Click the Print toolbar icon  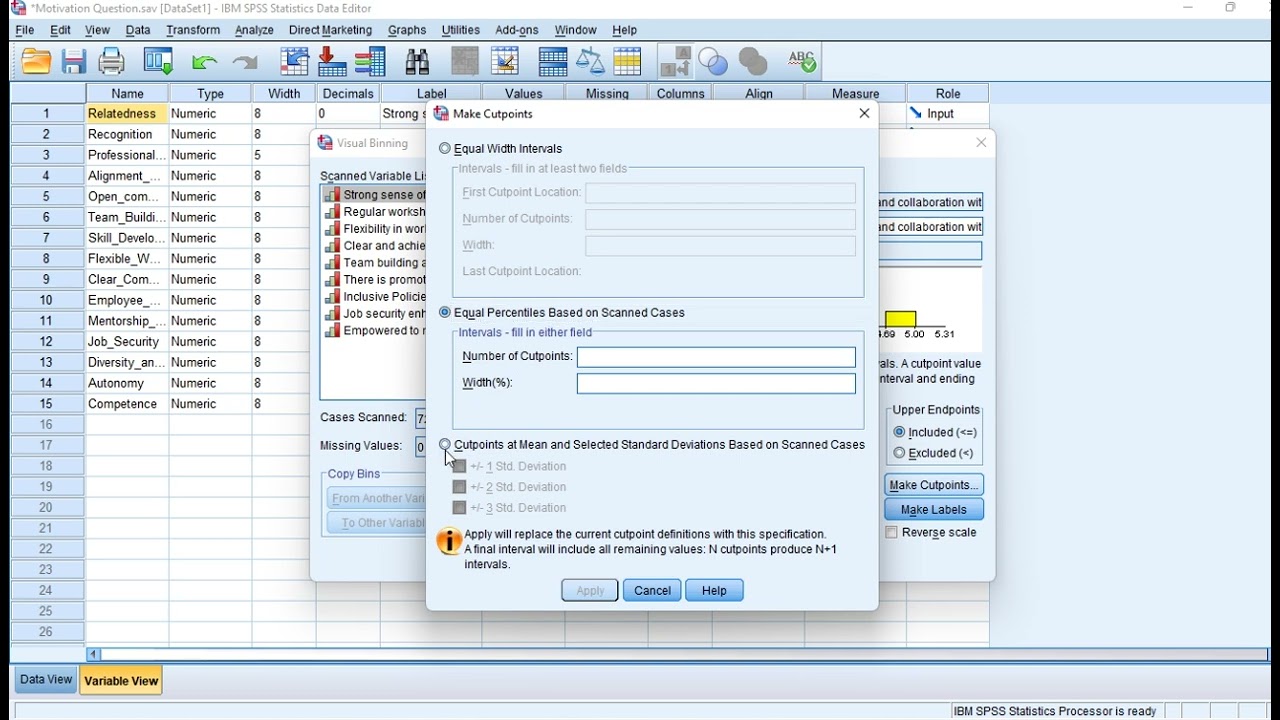pyautogui.click(x=112, y=62)
